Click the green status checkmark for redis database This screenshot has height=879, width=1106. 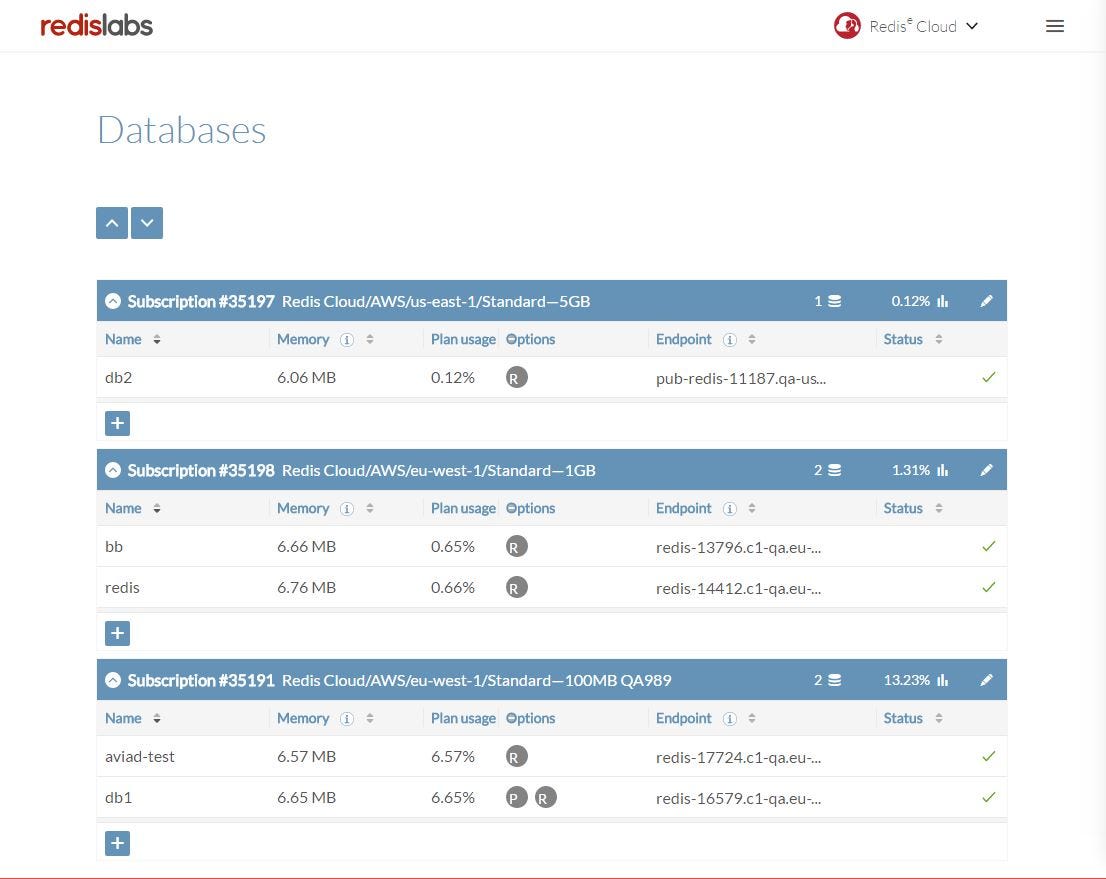click(x=988, y=587)
